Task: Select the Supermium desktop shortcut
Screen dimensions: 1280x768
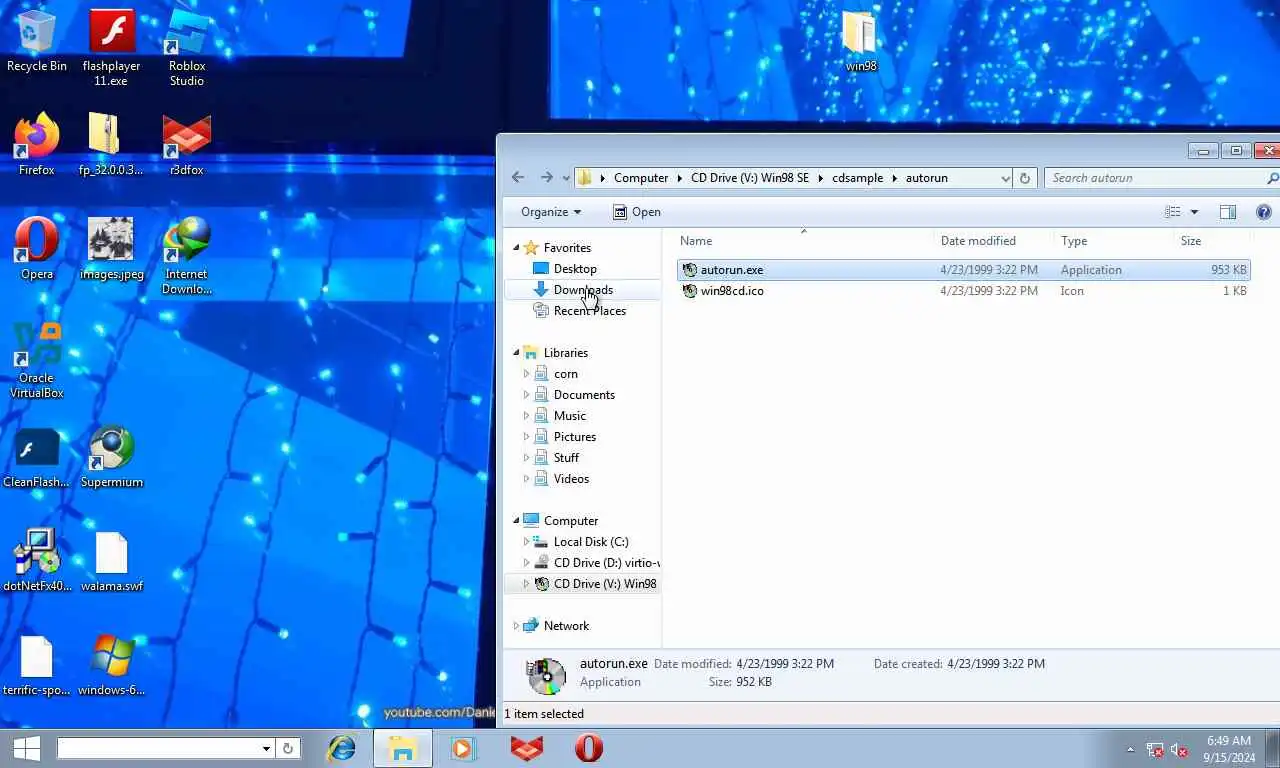Action: (111, 456)
